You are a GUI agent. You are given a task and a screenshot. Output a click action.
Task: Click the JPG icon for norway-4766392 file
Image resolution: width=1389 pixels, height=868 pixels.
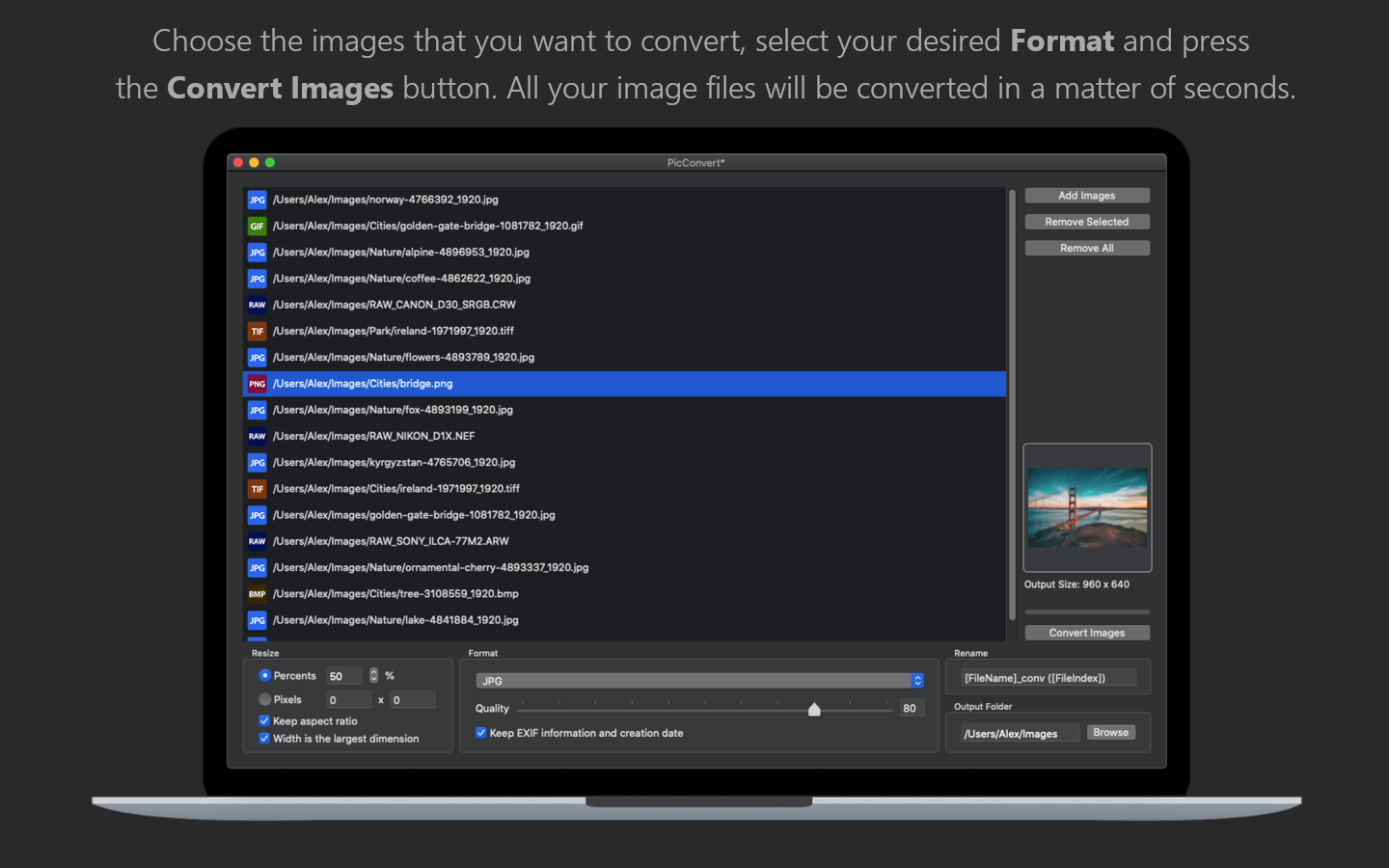tap(257, 200)
